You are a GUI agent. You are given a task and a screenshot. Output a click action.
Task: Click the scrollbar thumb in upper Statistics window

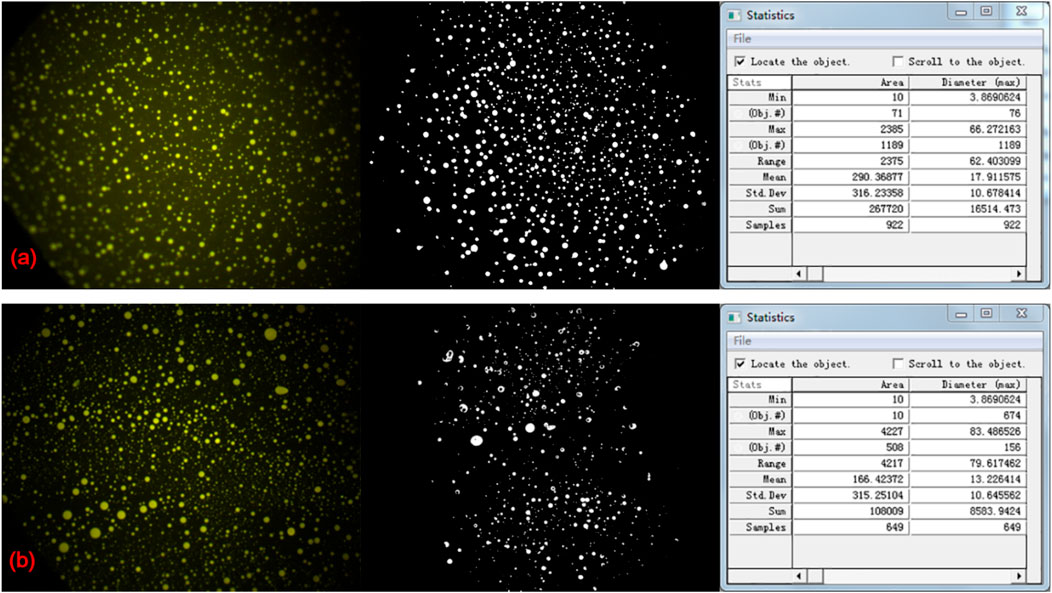point(815,274)
